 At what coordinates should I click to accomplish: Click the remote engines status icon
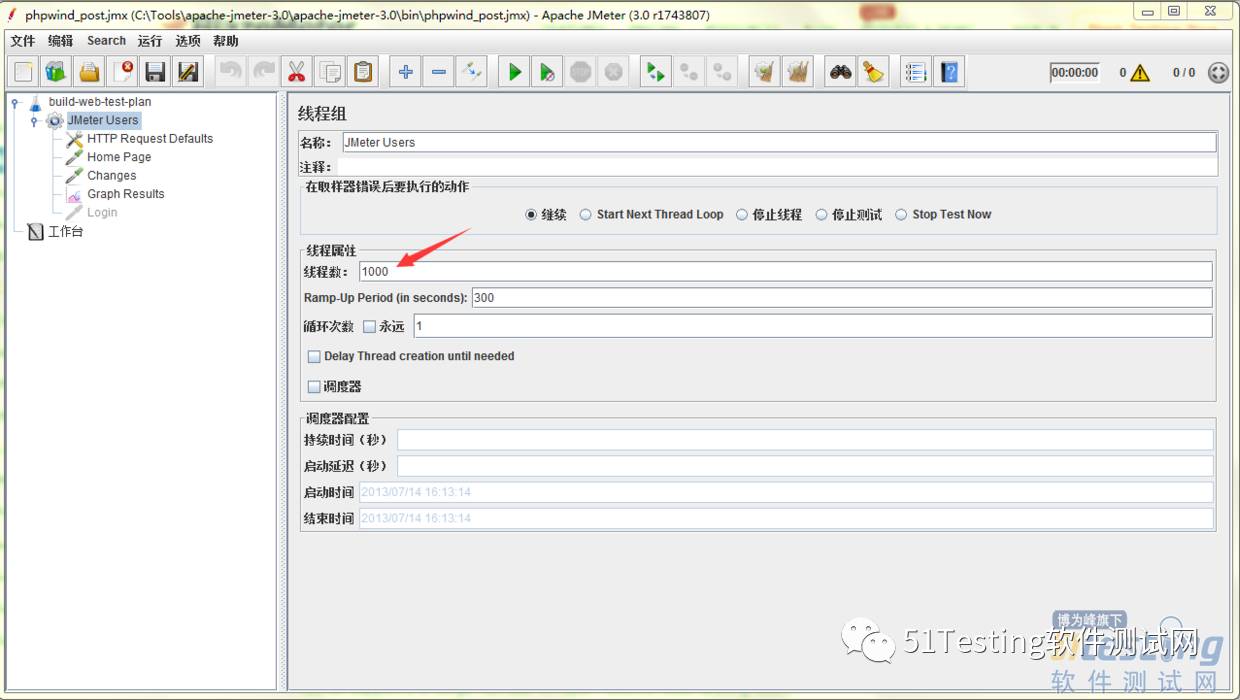(1218, 73)
